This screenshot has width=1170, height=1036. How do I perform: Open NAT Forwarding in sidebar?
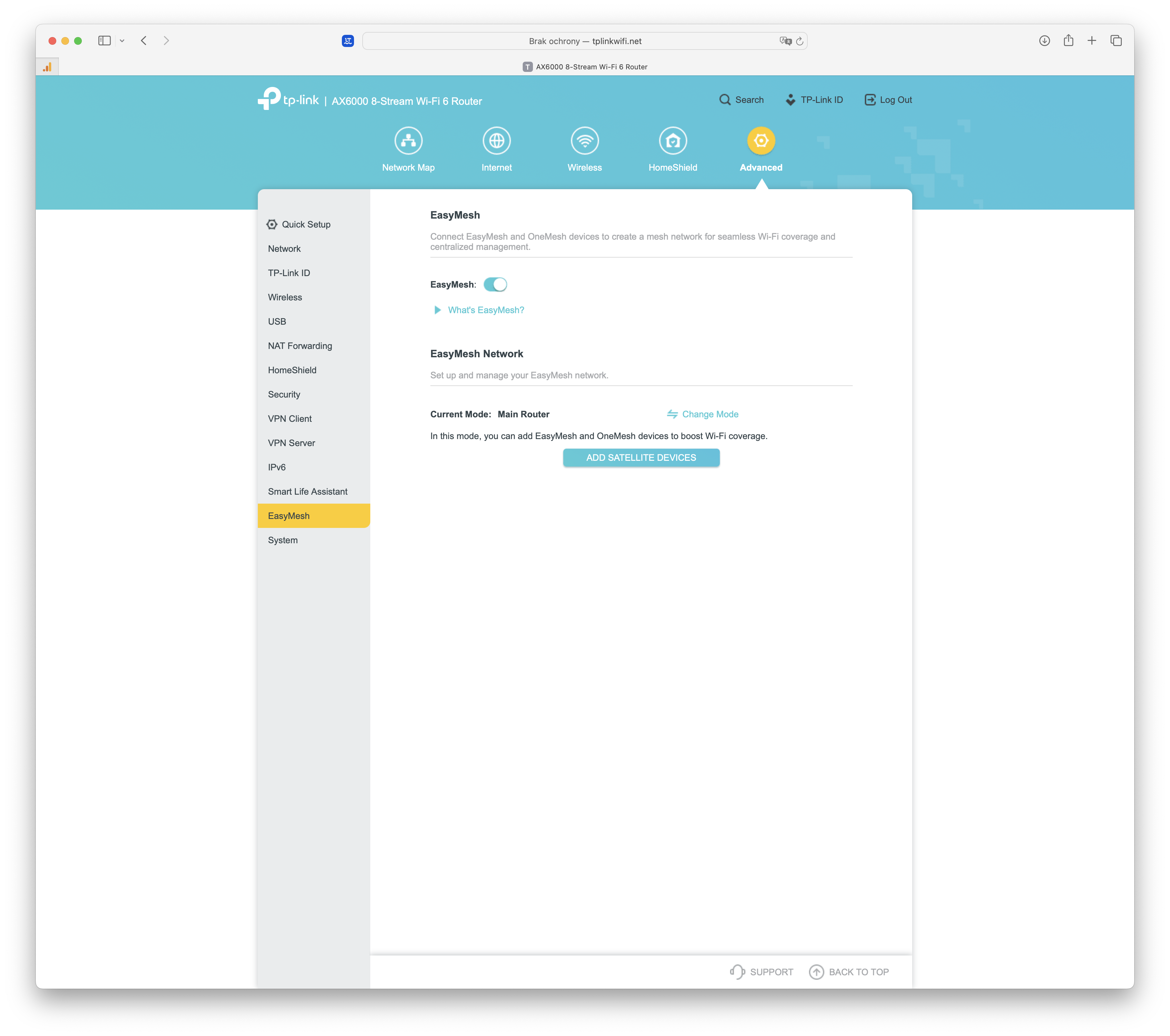[x=314, y=346]
